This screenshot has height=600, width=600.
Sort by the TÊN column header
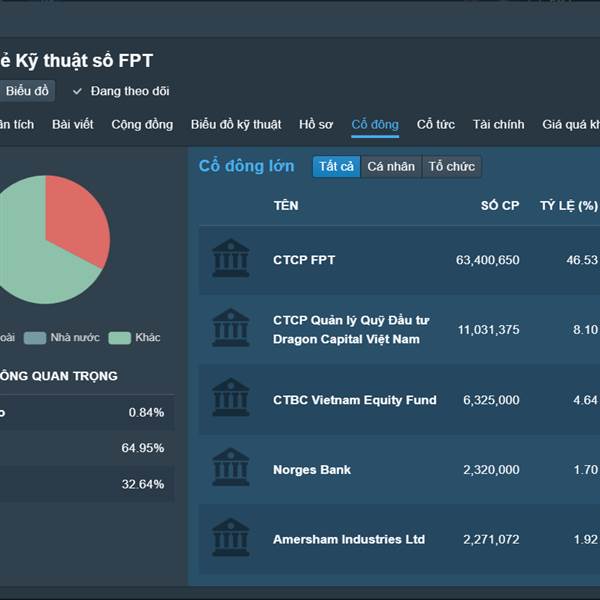(286, 205)
